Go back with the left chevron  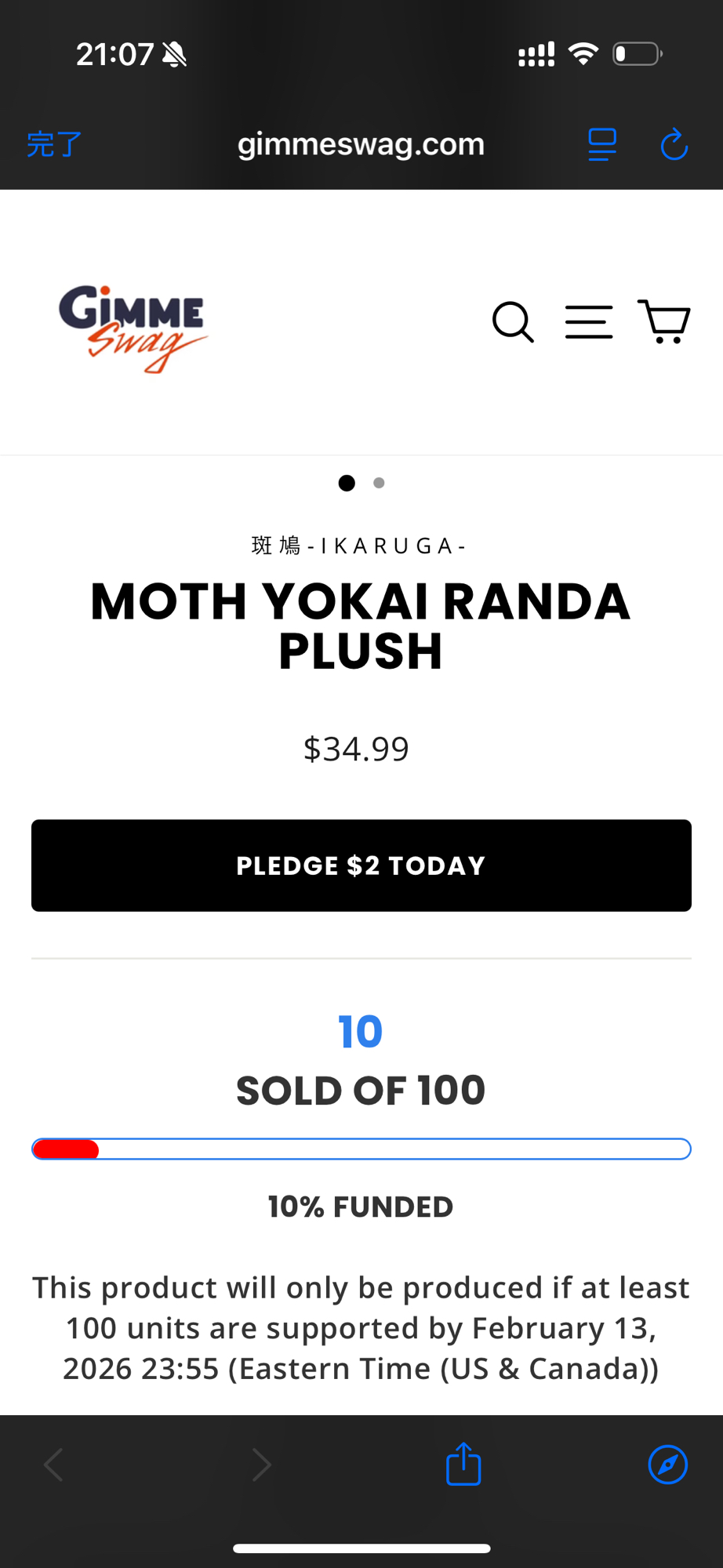pyautogui.click(x=53, y=1465)
